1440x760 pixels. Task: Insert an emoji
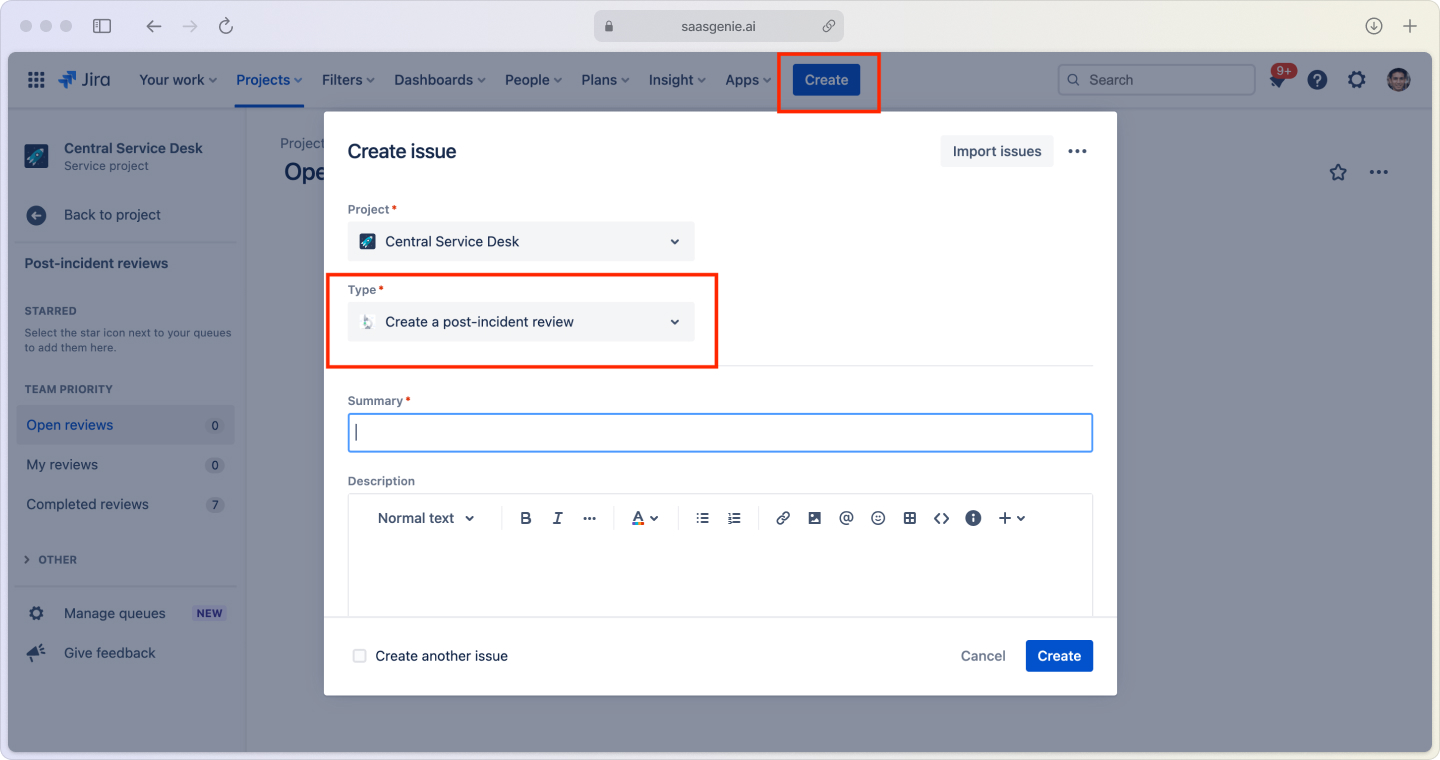(878, 518)
